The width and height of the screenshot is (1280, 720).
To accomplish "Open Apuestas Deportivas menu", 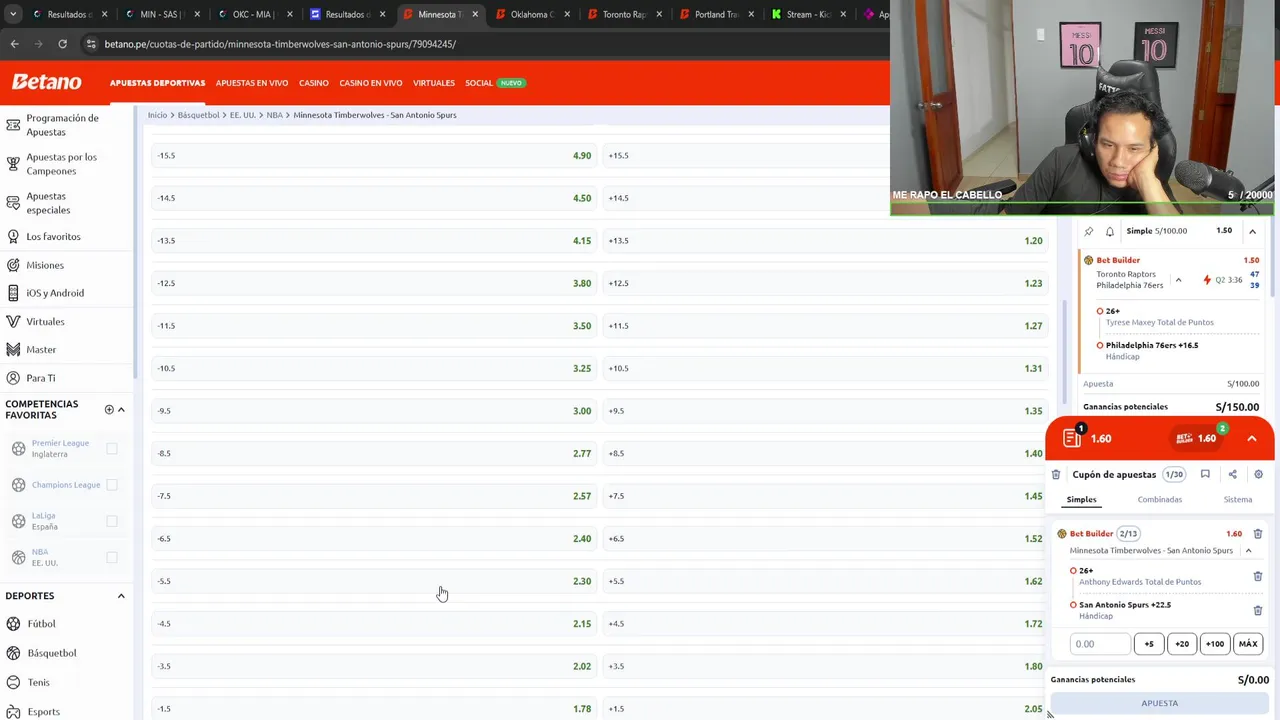I will [157, 83].
